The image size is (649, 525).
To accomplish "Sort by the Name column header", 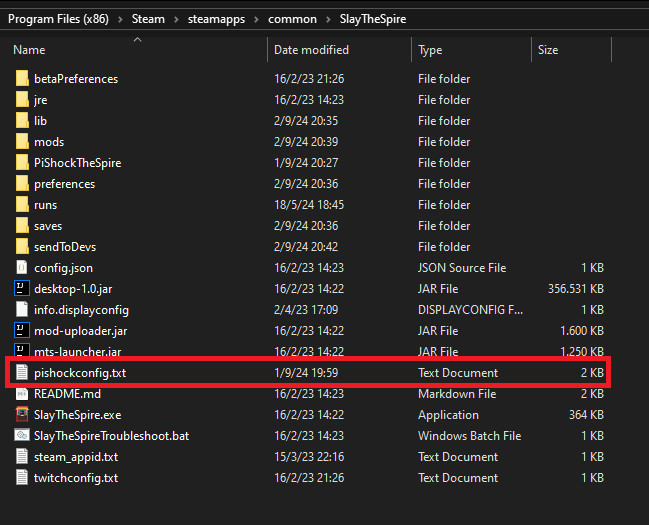I will [29, 50].
